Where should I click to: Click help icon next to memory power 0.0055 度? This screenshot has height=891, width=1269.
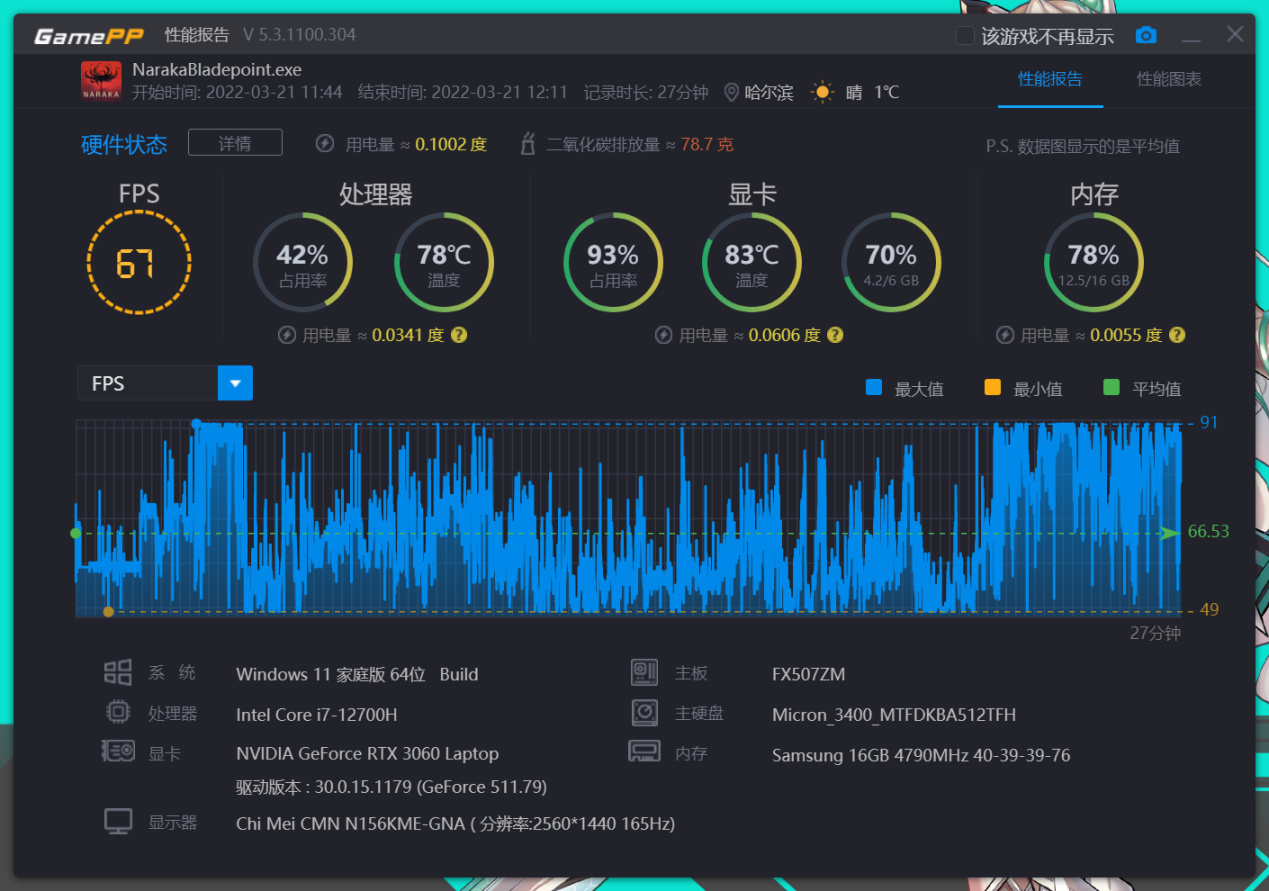pyautogui.click(x=1177, y=335)
